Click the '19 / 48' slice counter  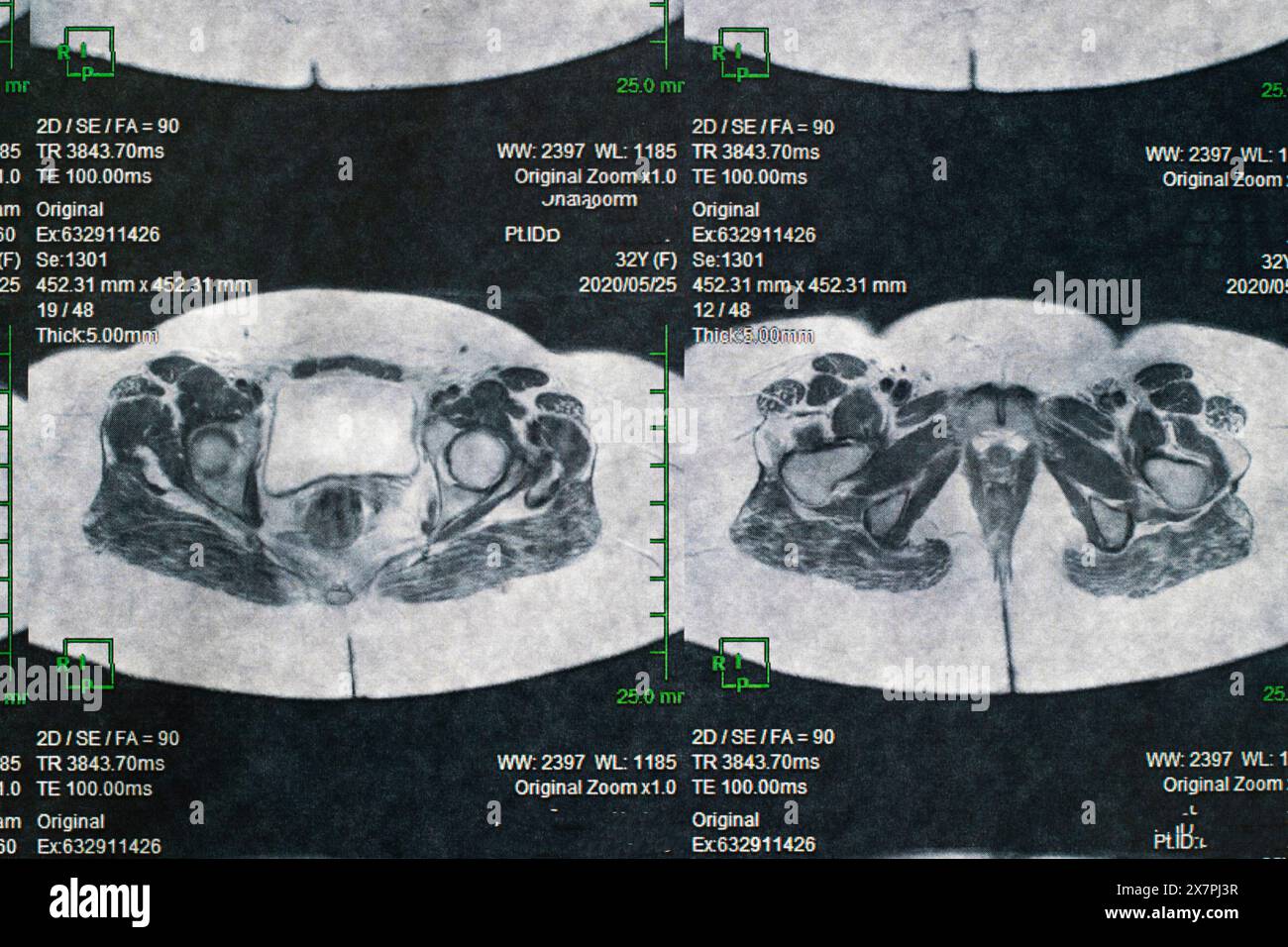click(x=64, y=310)
